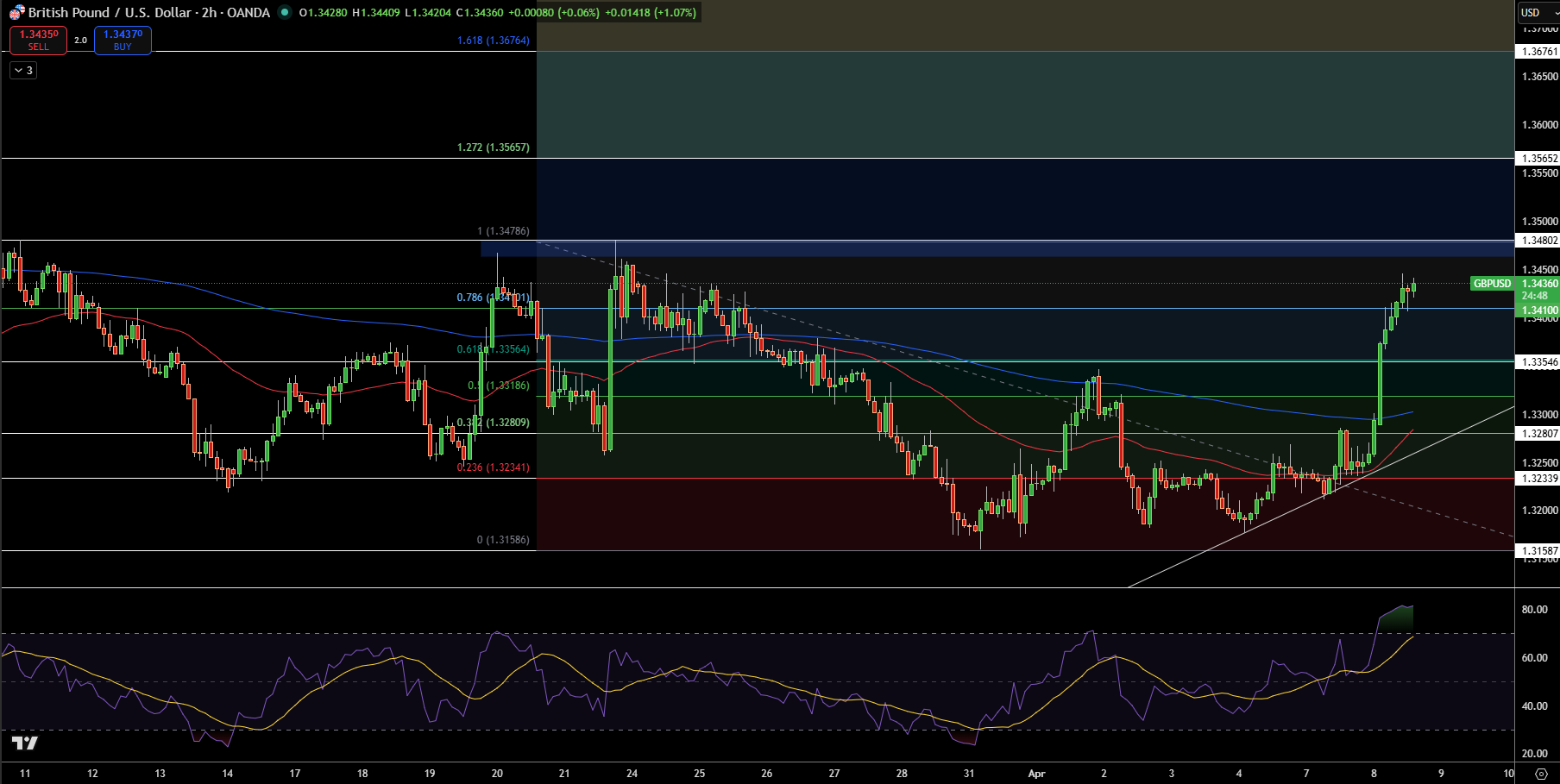1560x784 pixels.
Task: Click the 1 (1.34786) Fibonacci label
Action: 504,231
